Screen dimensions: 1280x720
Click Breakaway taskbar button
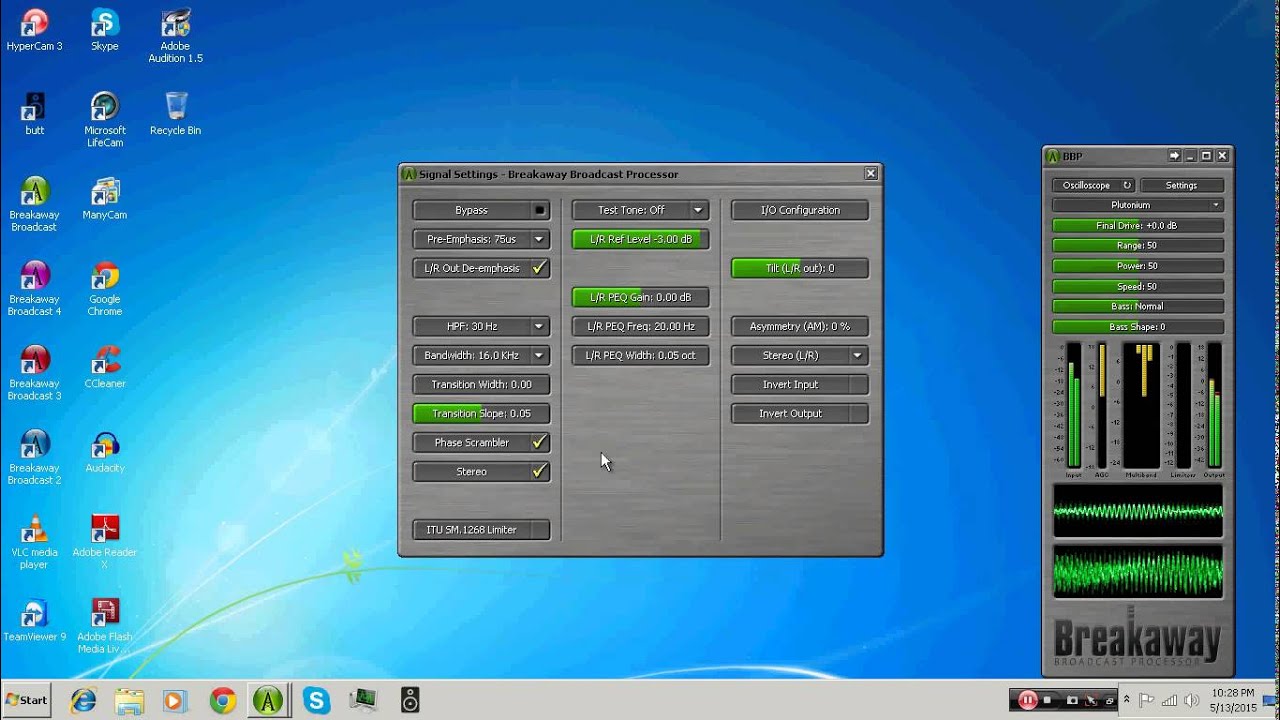click(x=268, y=700)
